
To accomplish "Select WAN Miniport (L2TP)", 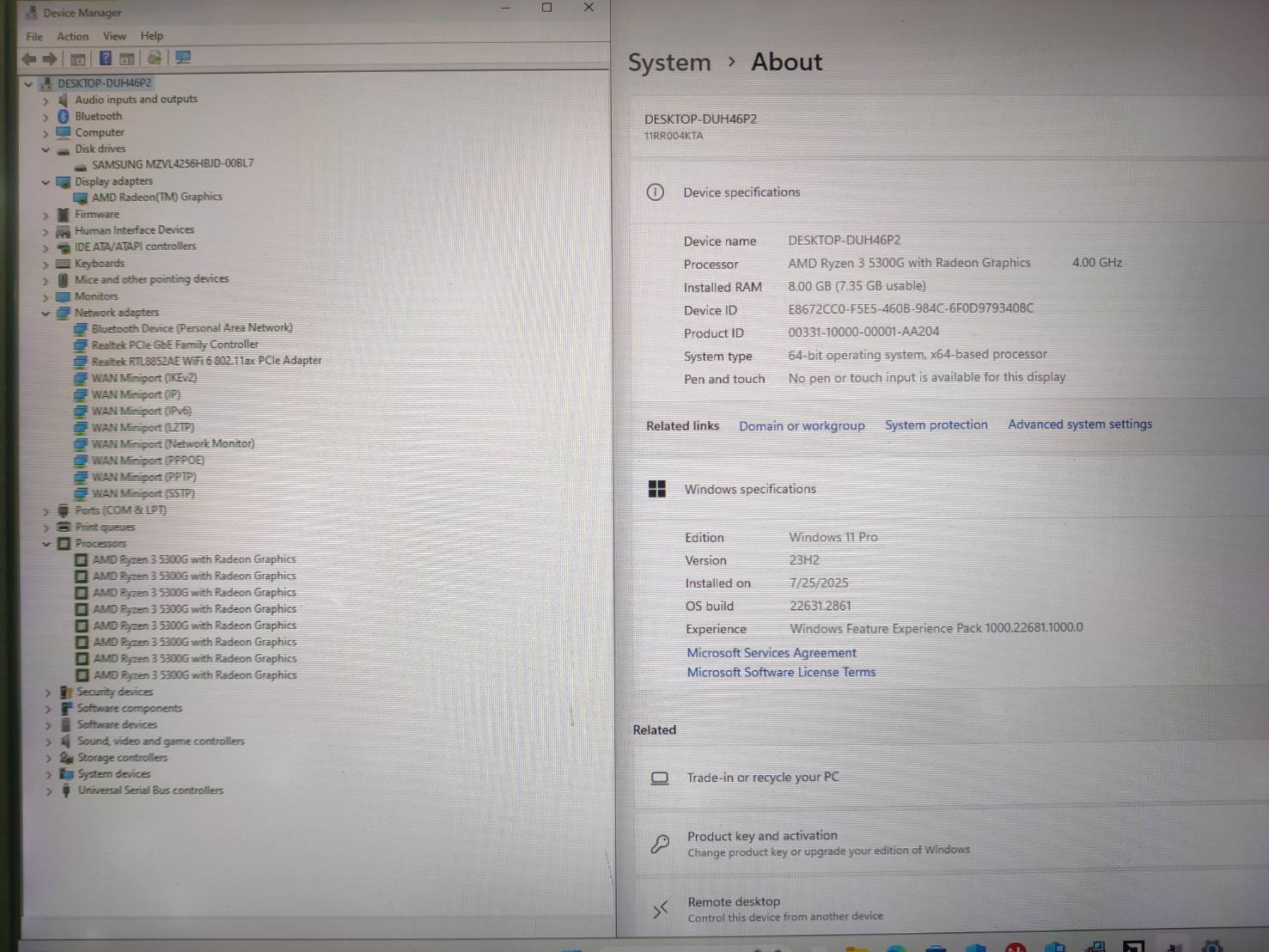I will point(143,427).
